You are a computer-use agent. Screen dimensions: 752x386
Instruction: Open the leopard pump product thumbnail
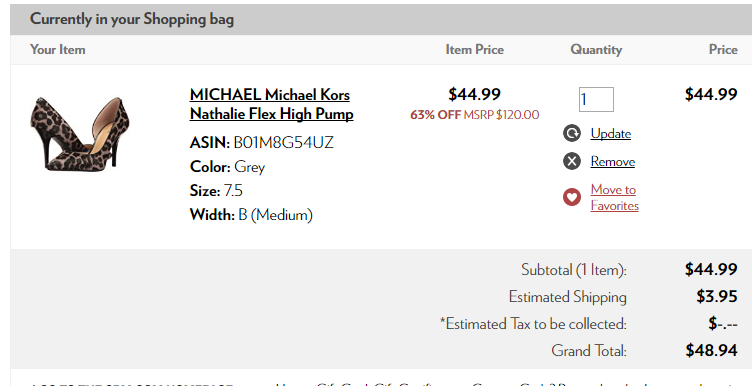point(80,134)
